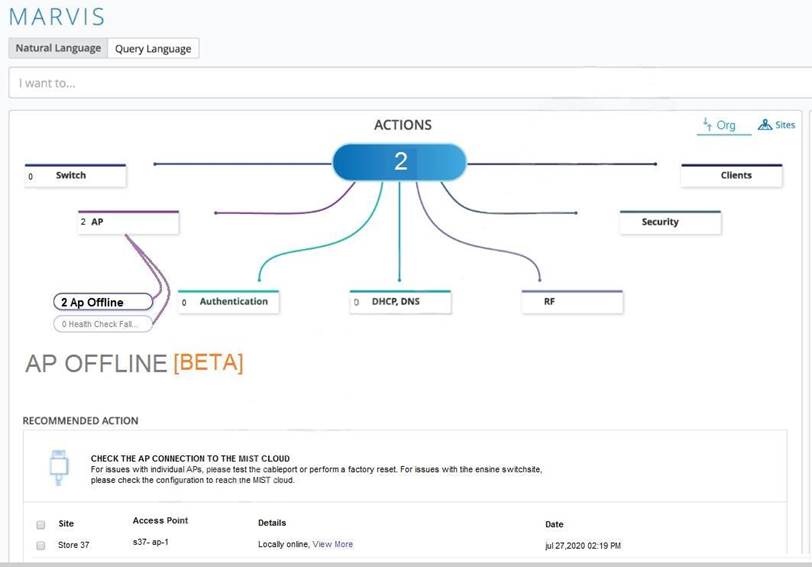Open the Security category box
812x567 pixels.
[x=669, y=222]
